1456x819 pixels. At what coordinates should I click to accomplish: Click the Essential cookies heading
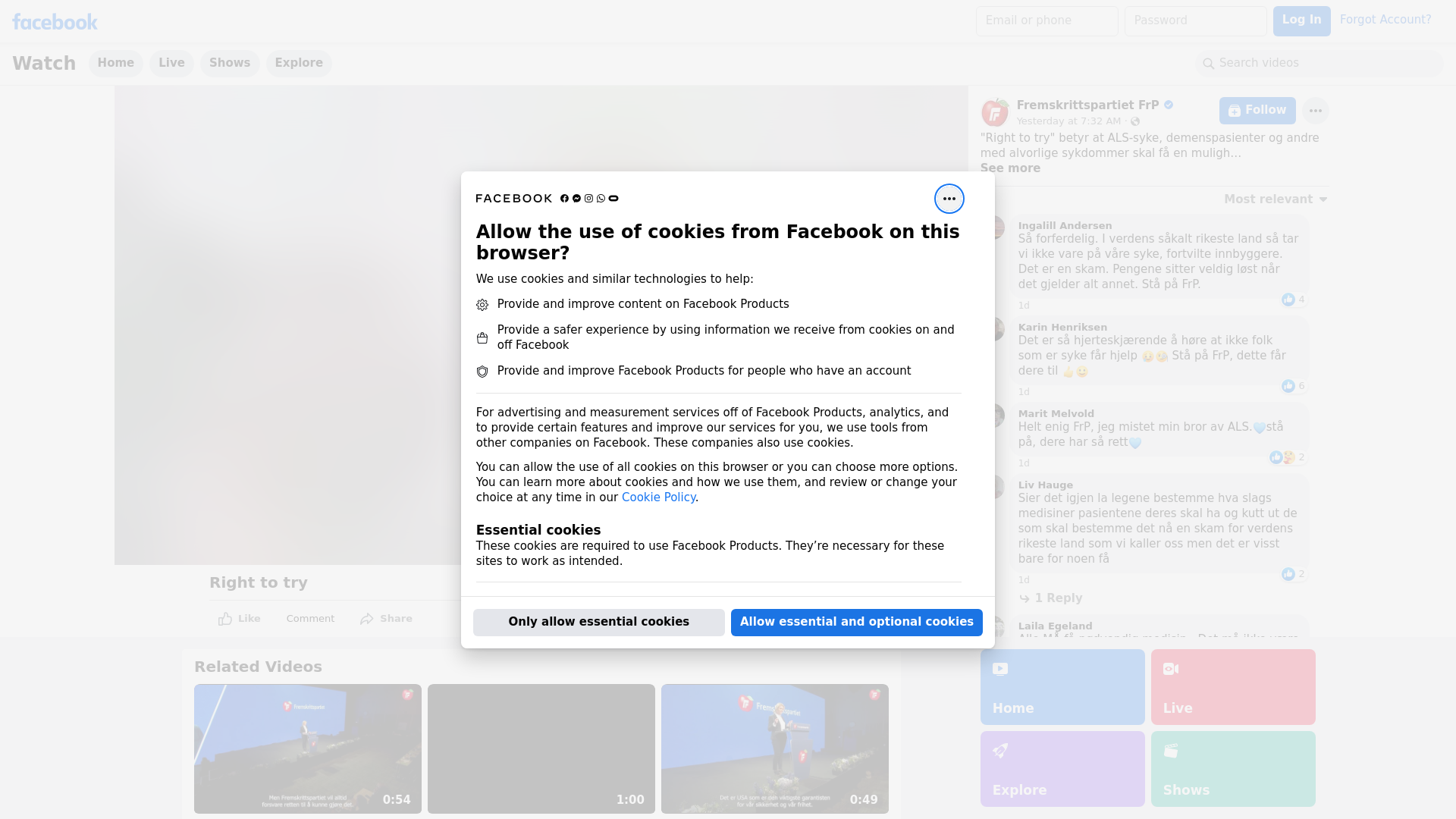[538, 530]
